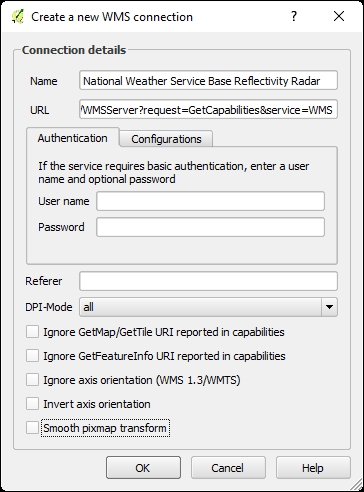
Task: Switch to the Configurations tab
Action: click(x=166, y=139)
